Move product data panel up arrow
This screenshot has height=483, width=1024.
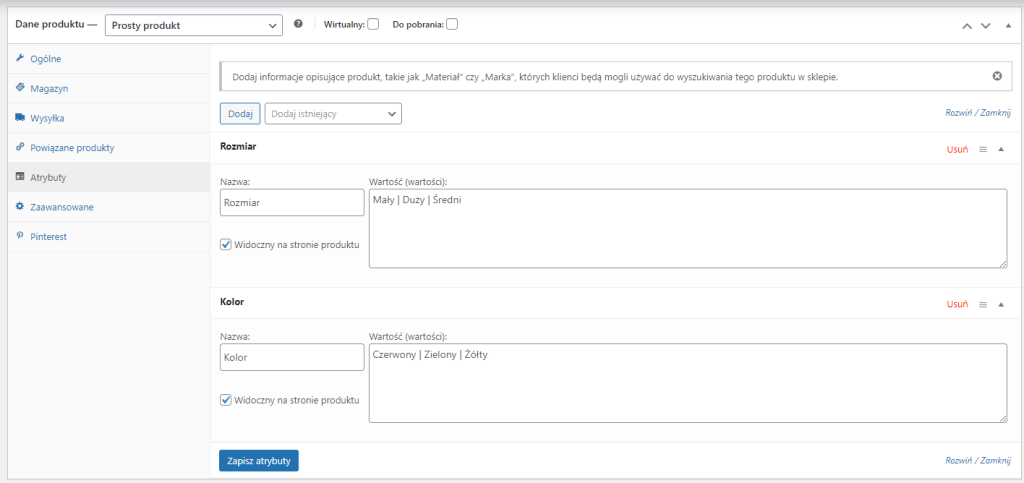tap(967, 26)
